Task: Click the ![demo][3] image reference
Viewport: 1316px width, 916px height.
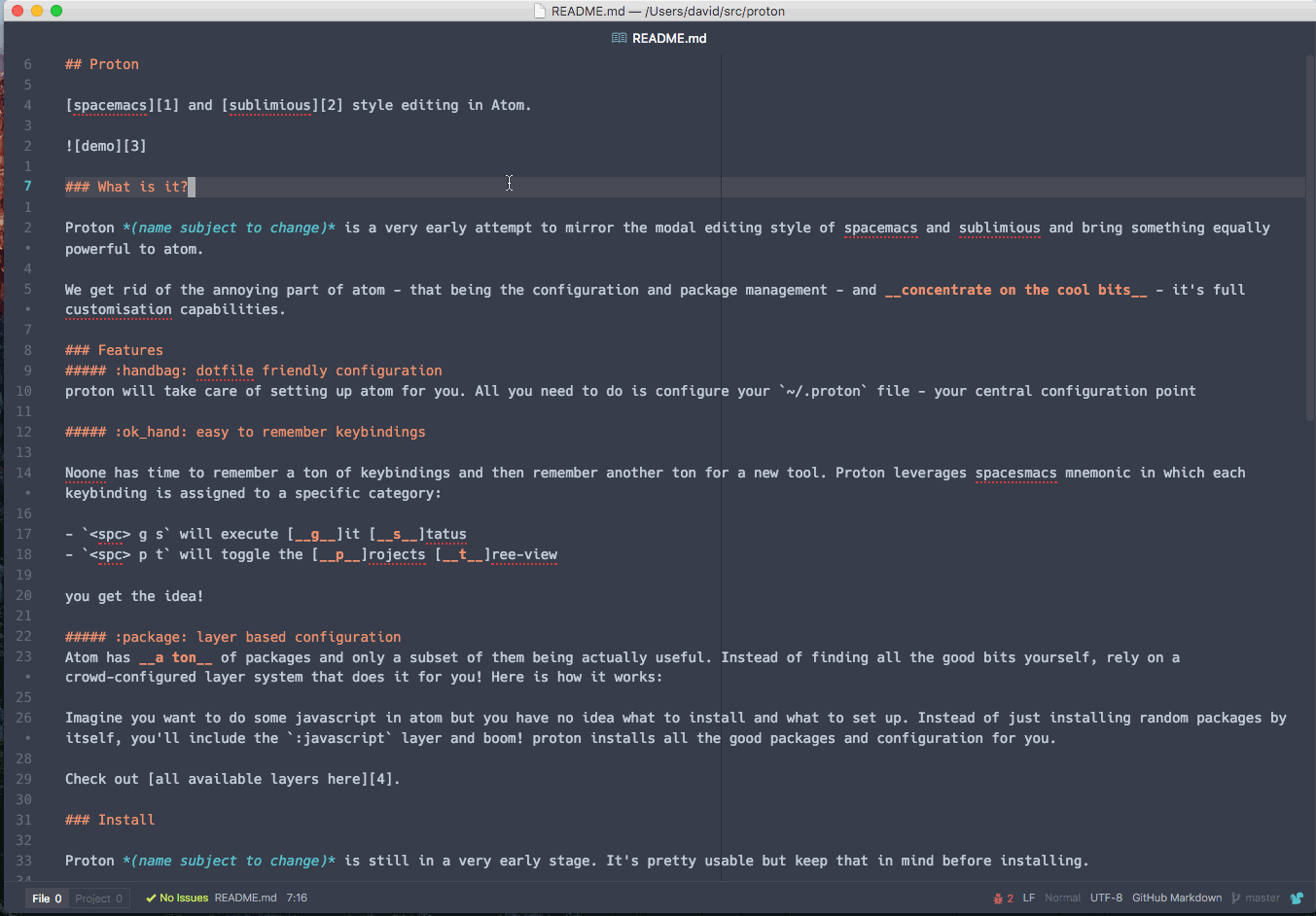Action: point(106,146)
